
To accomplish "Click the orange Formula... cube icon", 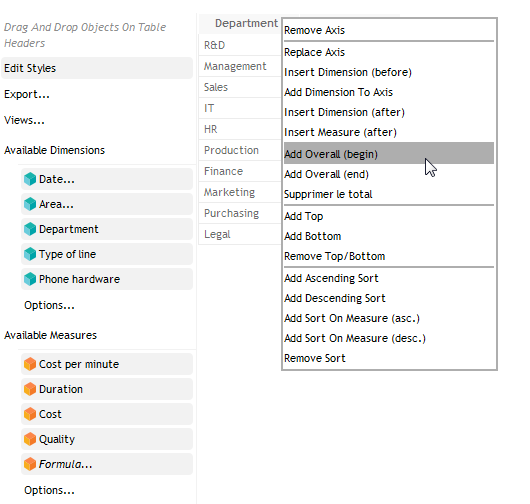I will click(30, 464).
